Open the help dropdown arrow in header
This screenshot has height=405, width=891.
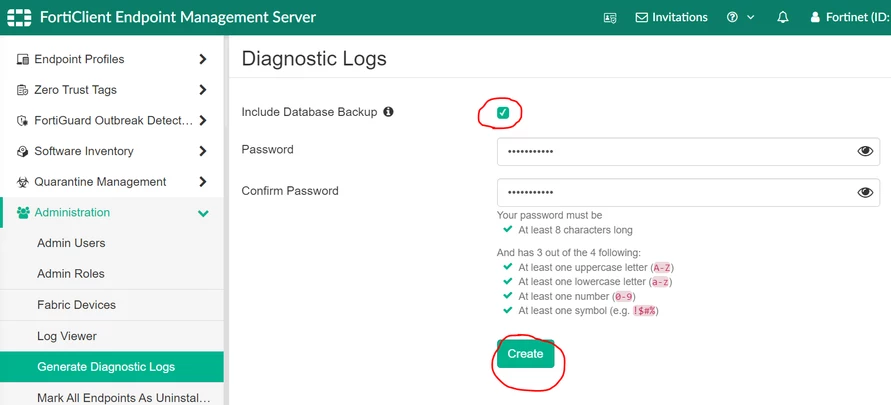[751, 18]
